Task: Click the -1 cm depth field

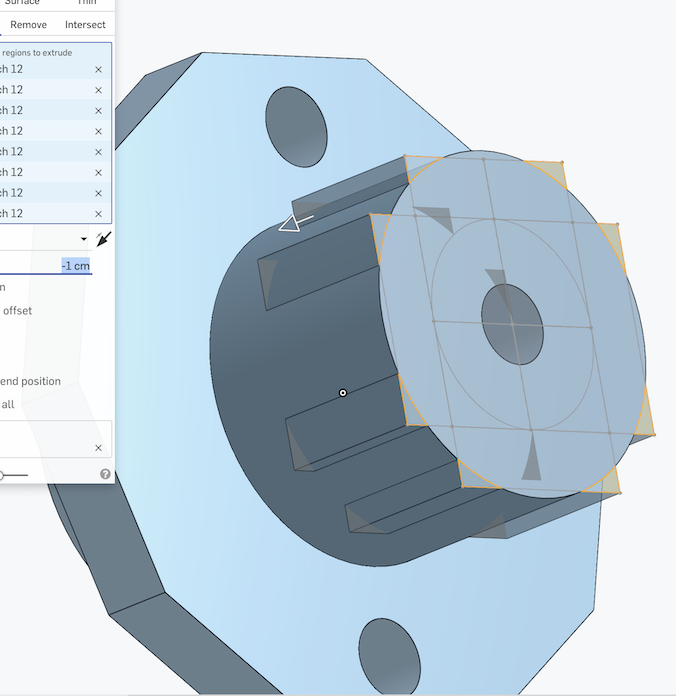Action: pyautogui.click(x=75, y=266)
